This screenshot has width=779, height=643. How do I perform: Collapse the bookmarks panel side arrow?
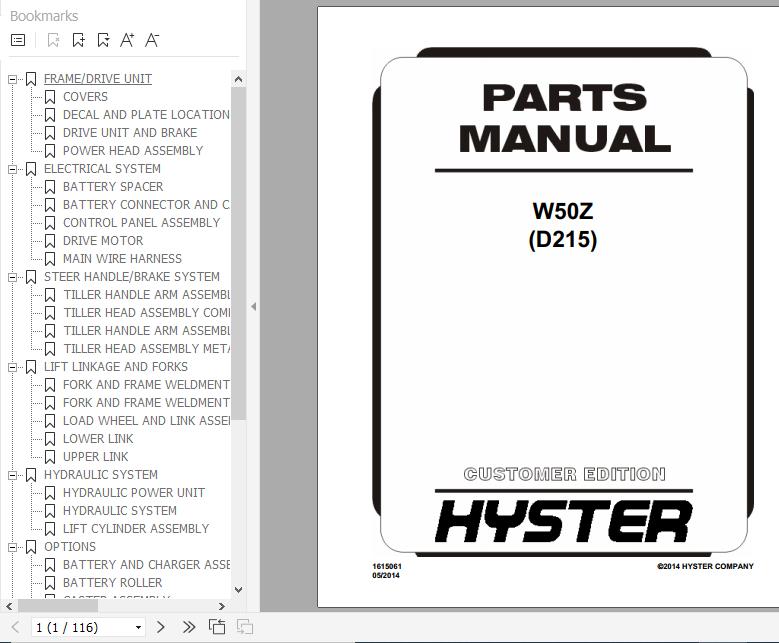point(253,307)
